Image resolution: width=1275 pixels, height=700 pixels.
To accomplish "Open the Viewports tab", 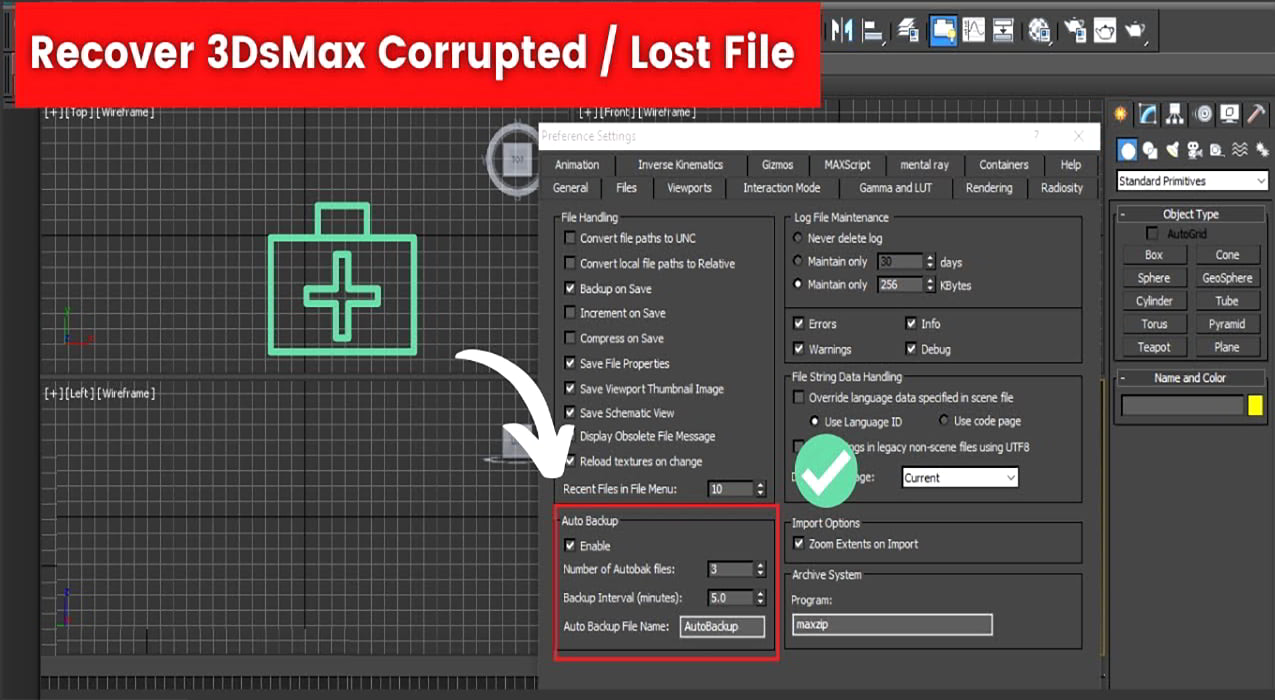I will pos(690,188).
